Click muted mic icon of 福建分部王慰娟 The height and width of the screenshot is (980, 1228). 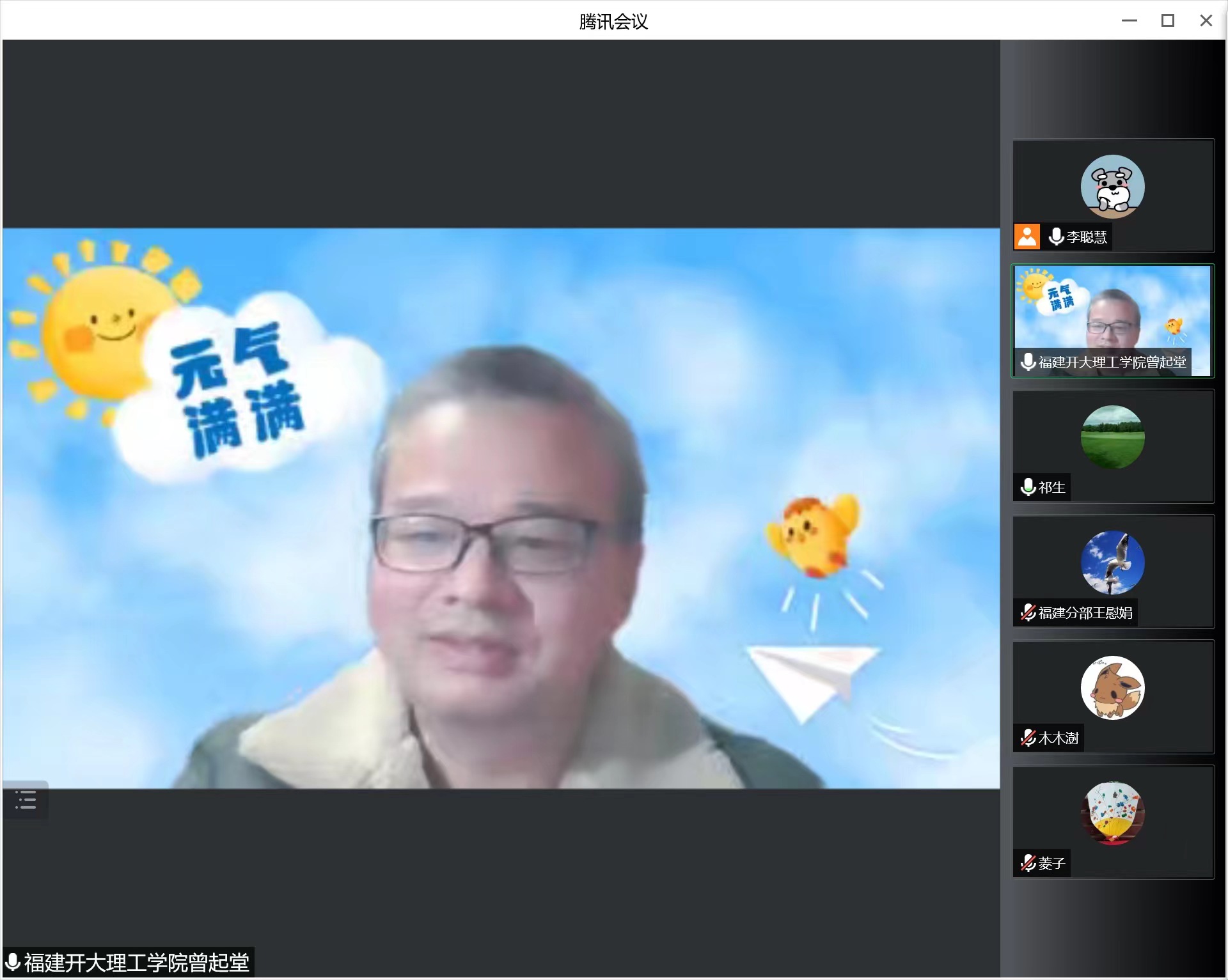click(1028, 612)
